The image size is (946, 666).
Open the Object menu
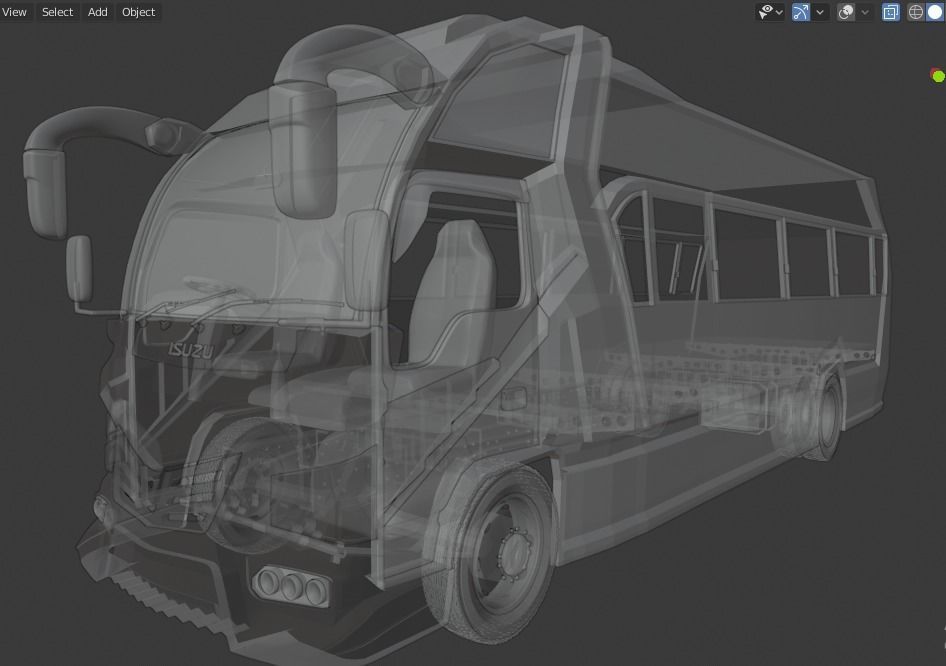coord(138,11)
